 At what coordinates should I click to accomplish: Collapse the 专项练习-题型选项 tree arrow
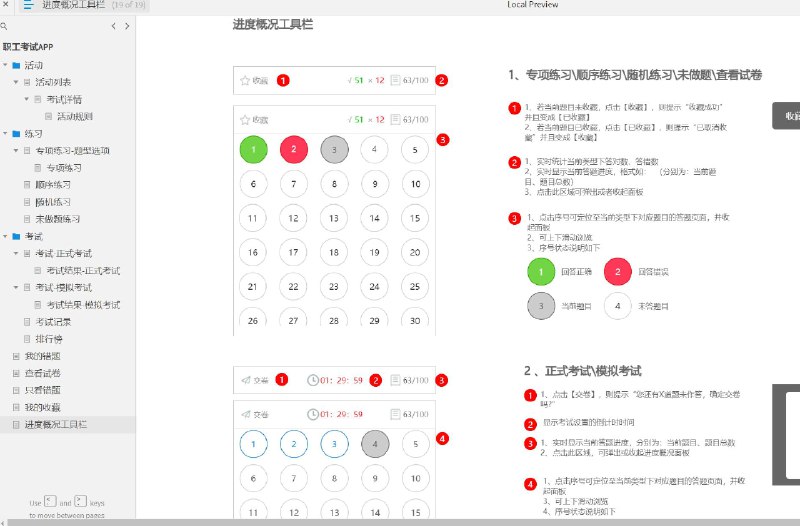[x=16, y=151]
